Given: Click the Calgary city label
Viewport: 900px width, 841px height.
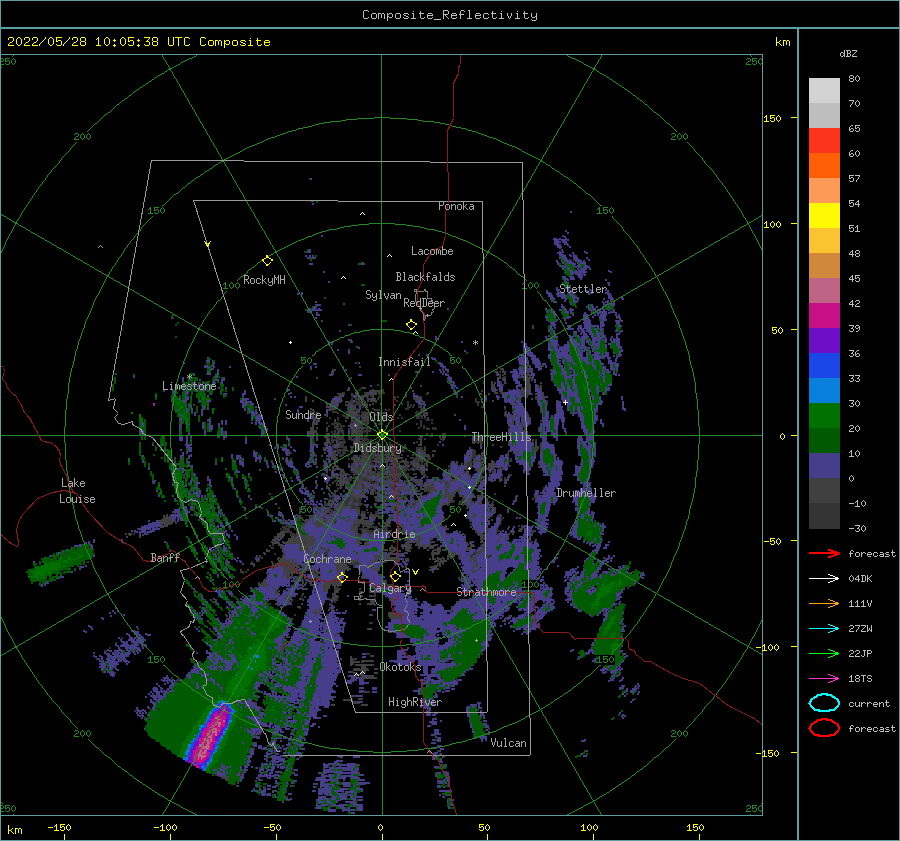Looking at the screenshot, I should point(390,588).
